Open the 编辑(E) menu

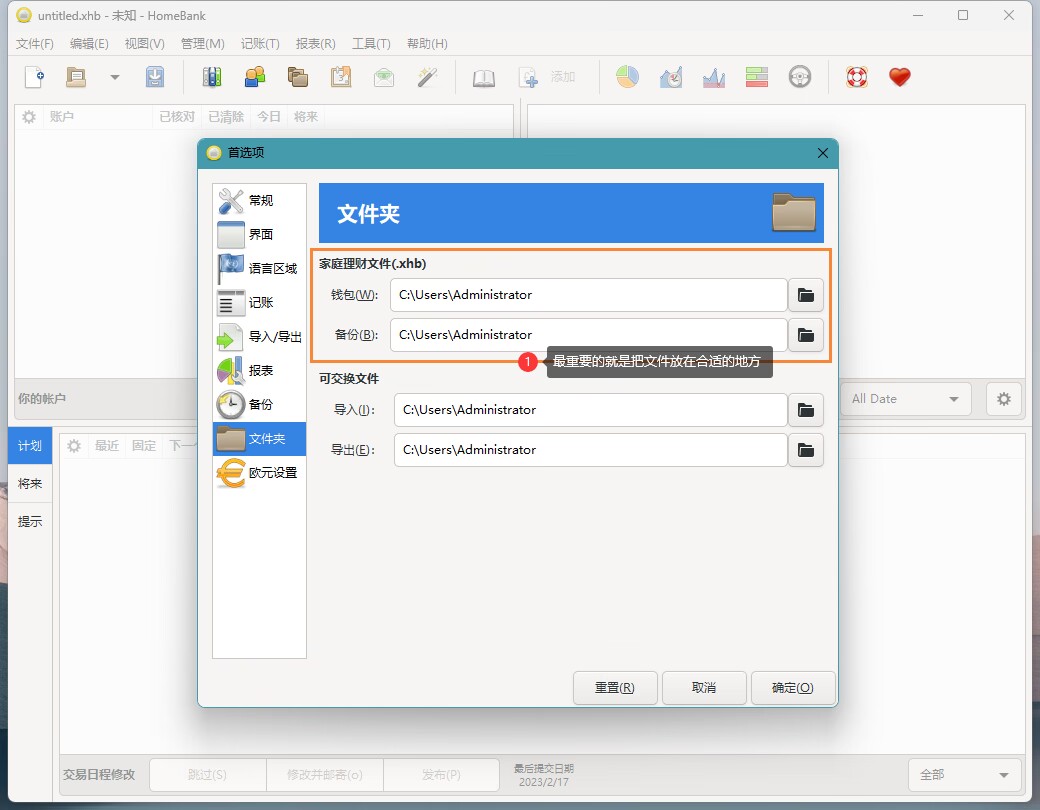[89, 44]
